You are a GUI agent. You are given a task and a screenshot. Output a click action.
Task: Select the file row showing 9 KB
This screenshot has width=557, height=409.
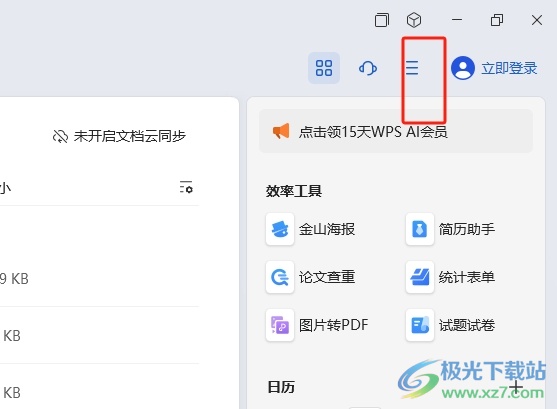(x=99, y=279)
